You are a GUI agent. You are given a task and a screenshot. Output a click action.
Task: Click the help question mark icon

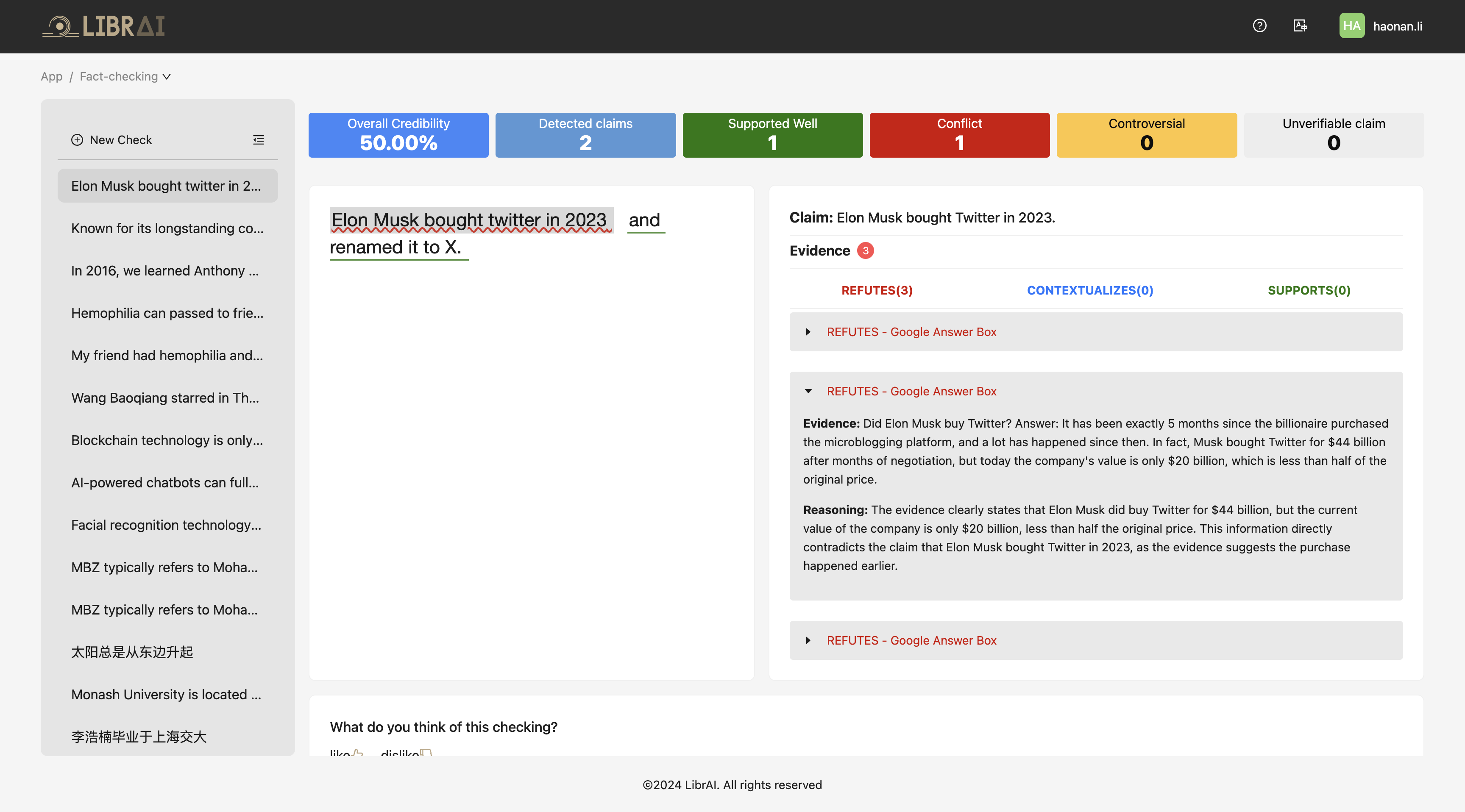point(1259,25)
